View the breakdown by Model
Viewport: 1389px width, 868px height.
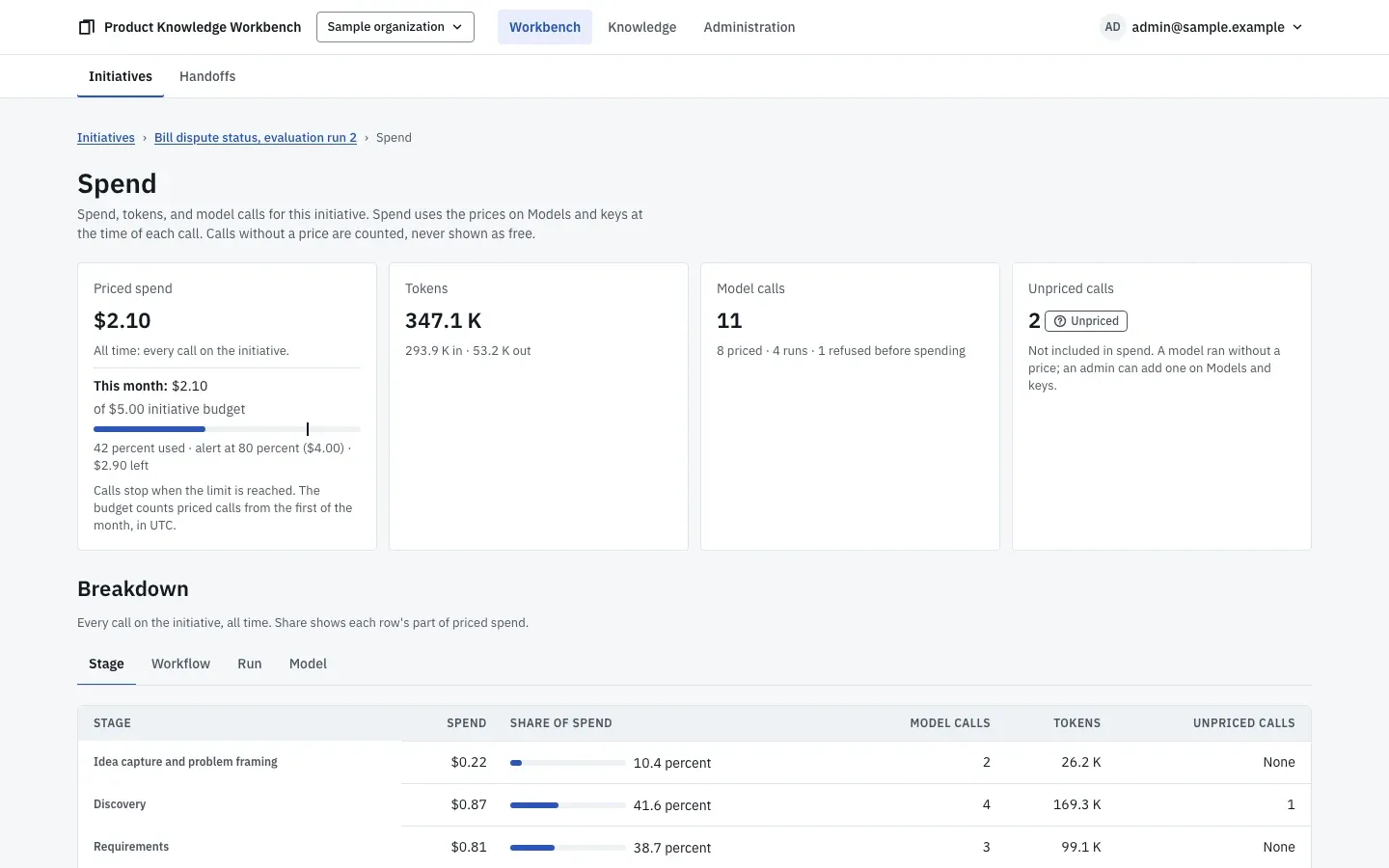[308, 664]
